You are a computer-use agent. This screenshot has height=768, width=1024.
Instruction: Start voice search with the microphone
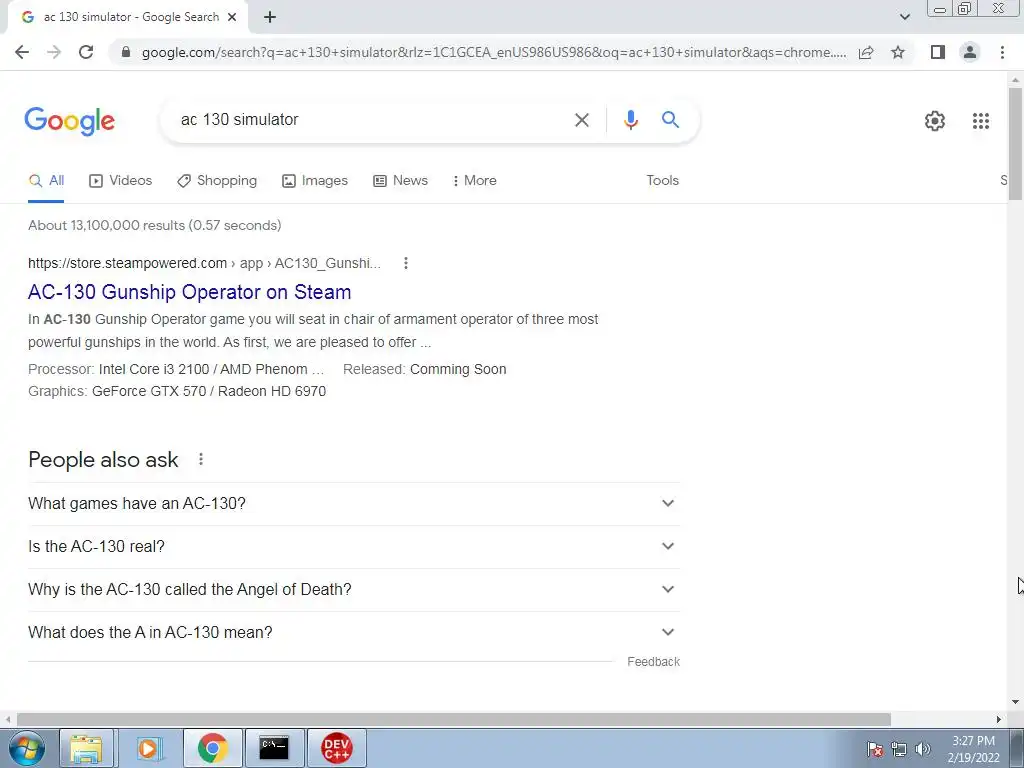coord(630,120)
